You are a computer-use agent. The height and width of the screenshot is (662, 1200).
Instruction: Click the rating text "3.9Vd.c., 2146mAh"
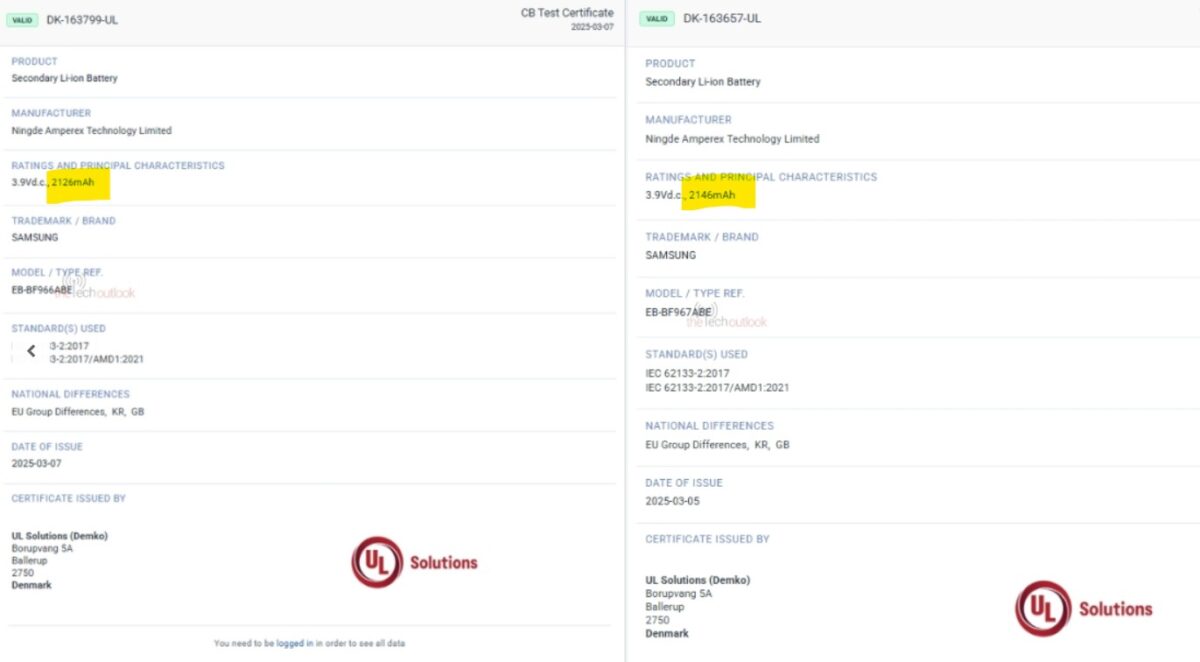pyautogui.click(x=690, y=195)
